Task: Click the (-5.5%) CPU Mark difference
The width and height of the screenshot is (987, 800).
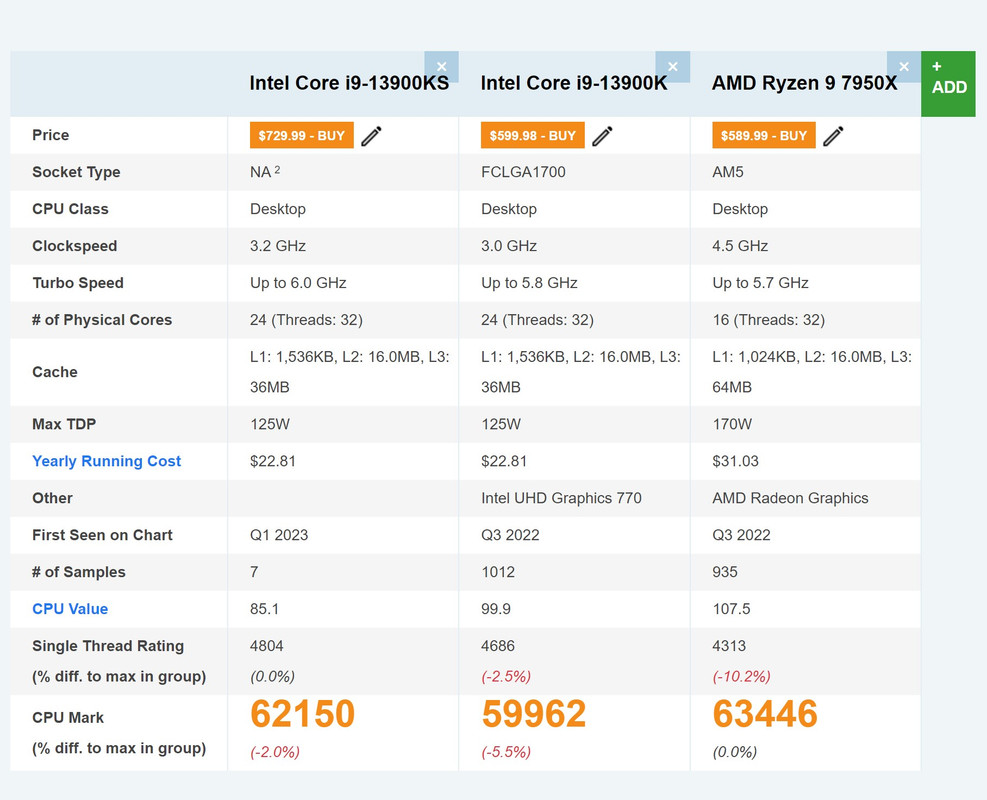Action: [506, 752]
